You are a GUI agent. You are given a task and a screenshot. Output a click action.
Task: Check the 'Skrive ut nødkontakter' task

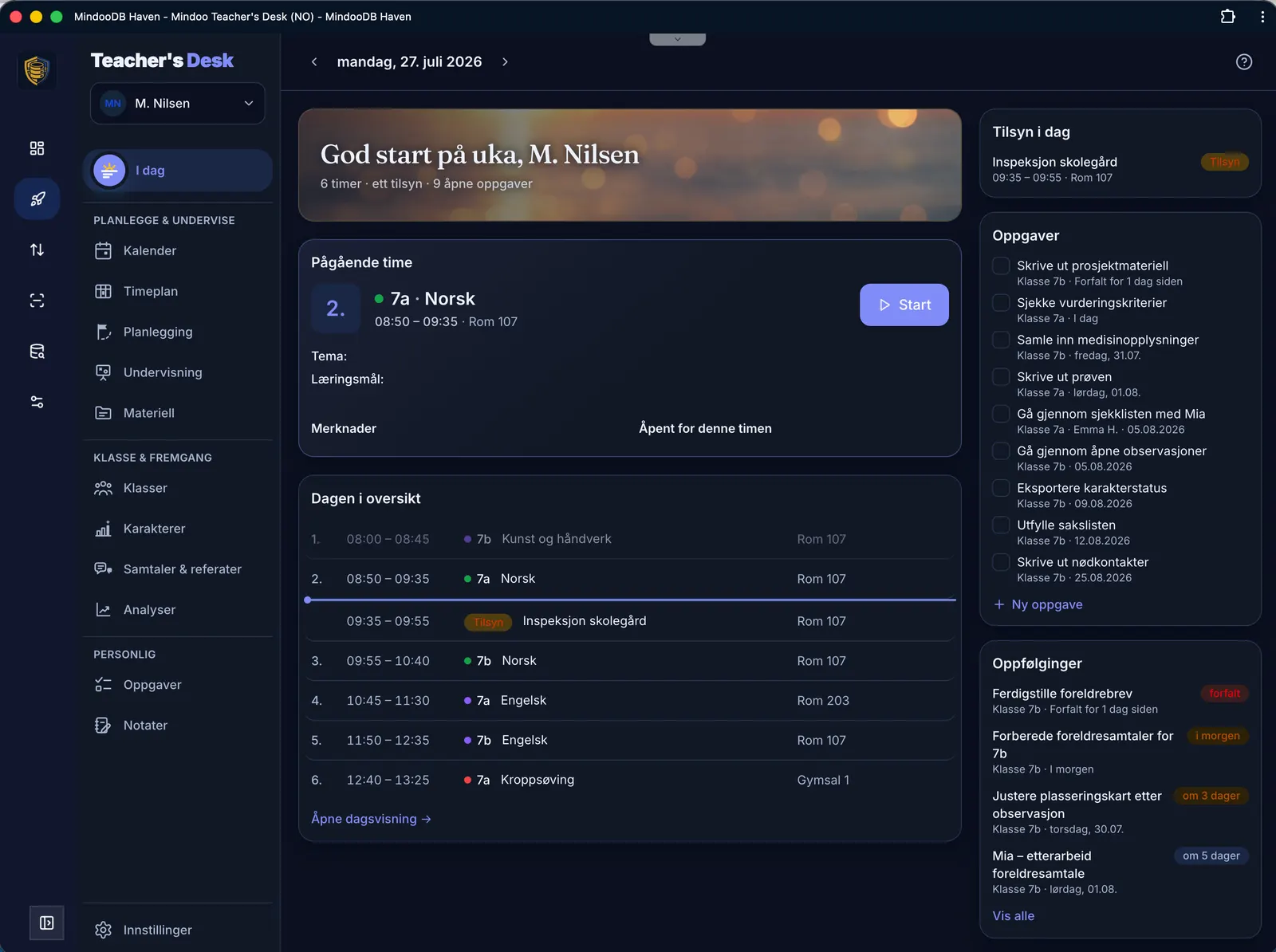(1001, 563)
